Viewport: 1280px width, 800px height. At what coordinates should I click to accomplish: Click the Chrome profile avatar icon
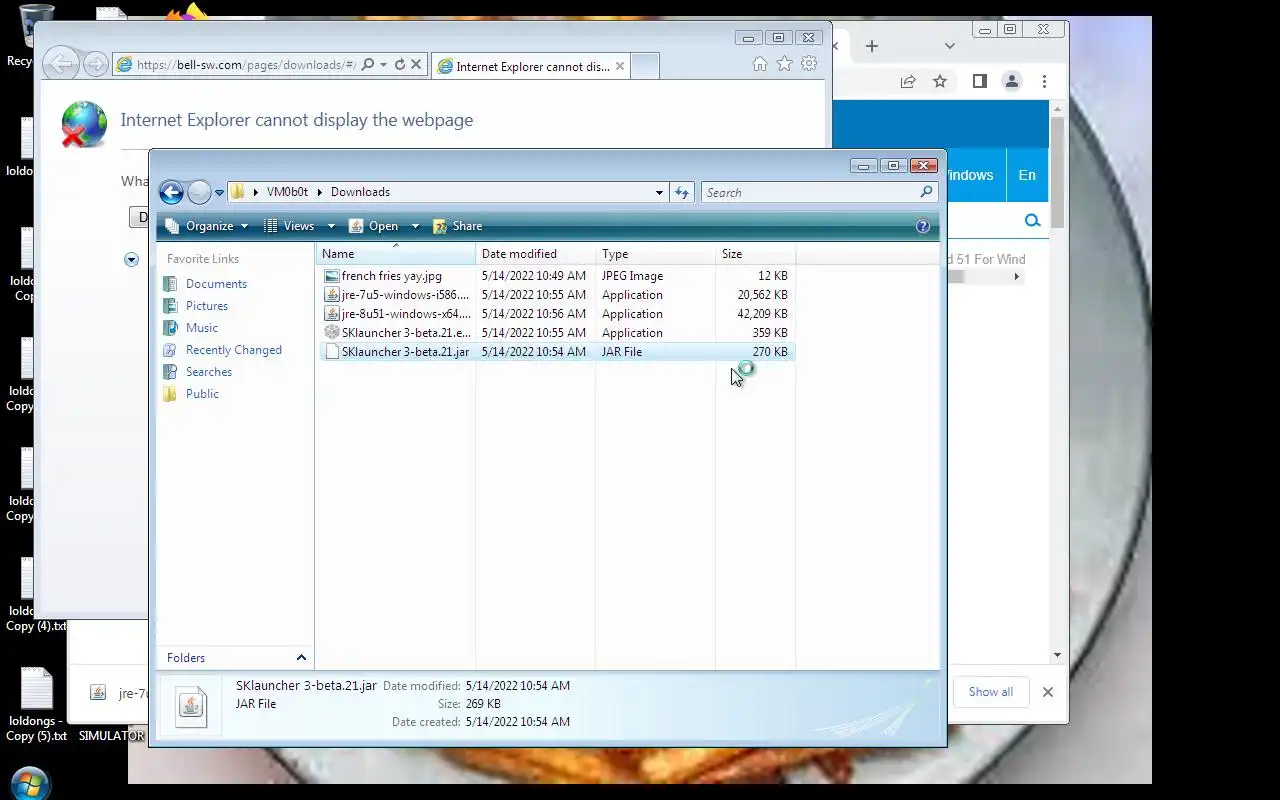pyautogui.click(x=1012, y=82)
